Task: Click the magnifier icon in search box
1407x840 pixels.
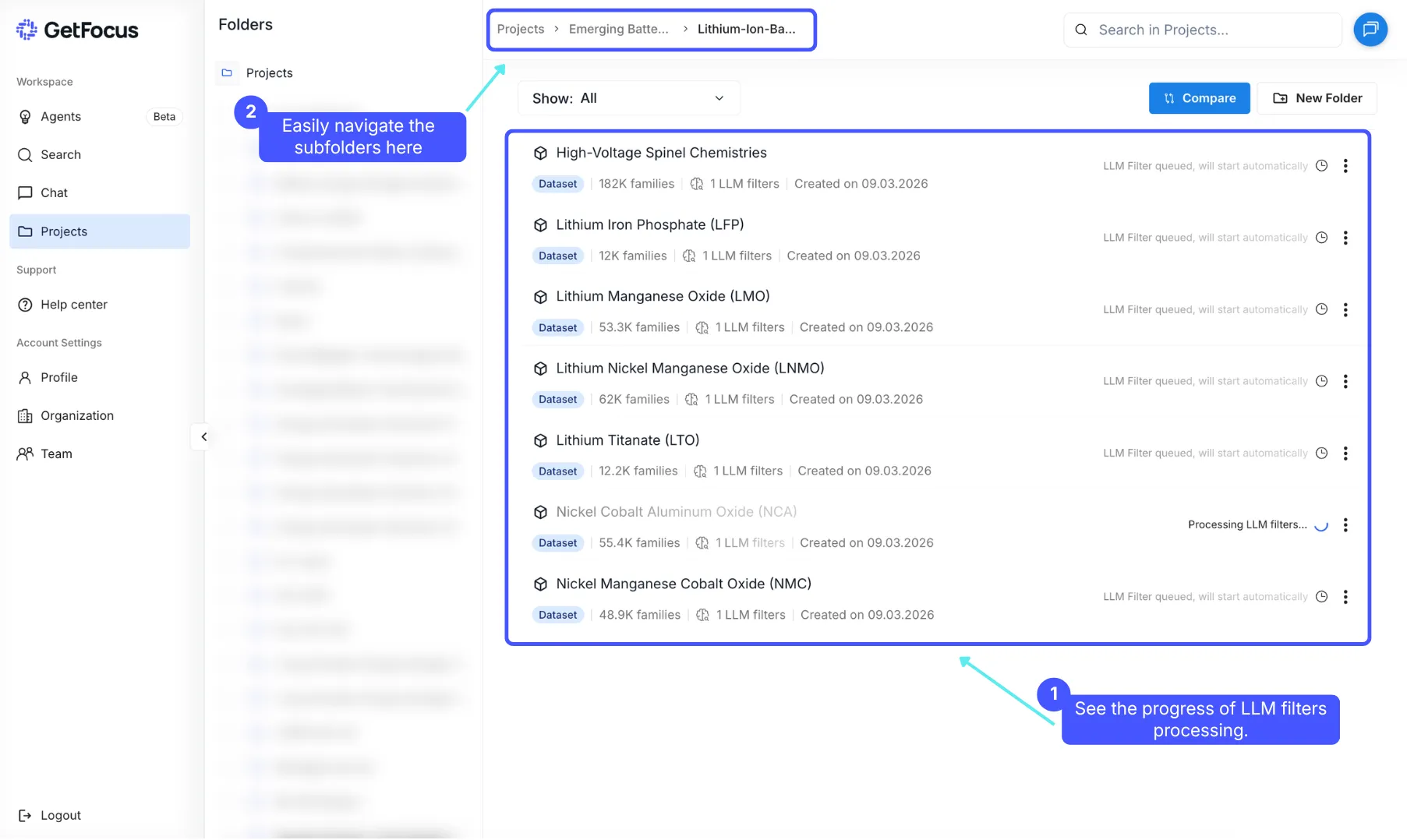Action: 1081,30
